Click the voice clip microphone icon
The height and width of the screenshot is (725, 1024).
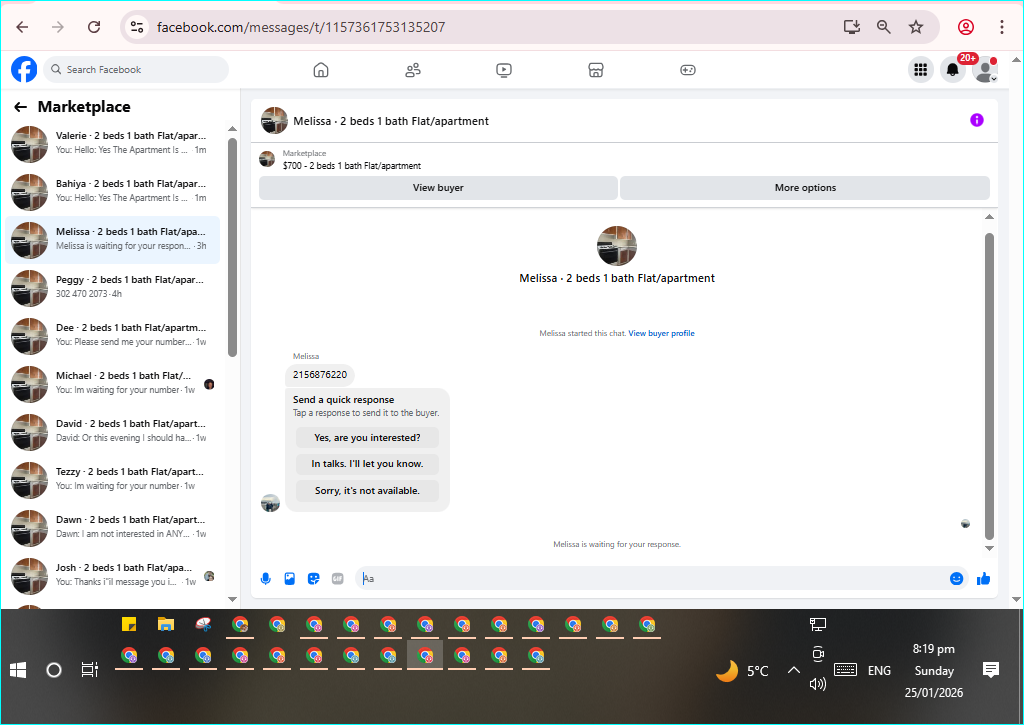[x=266, y=579]
